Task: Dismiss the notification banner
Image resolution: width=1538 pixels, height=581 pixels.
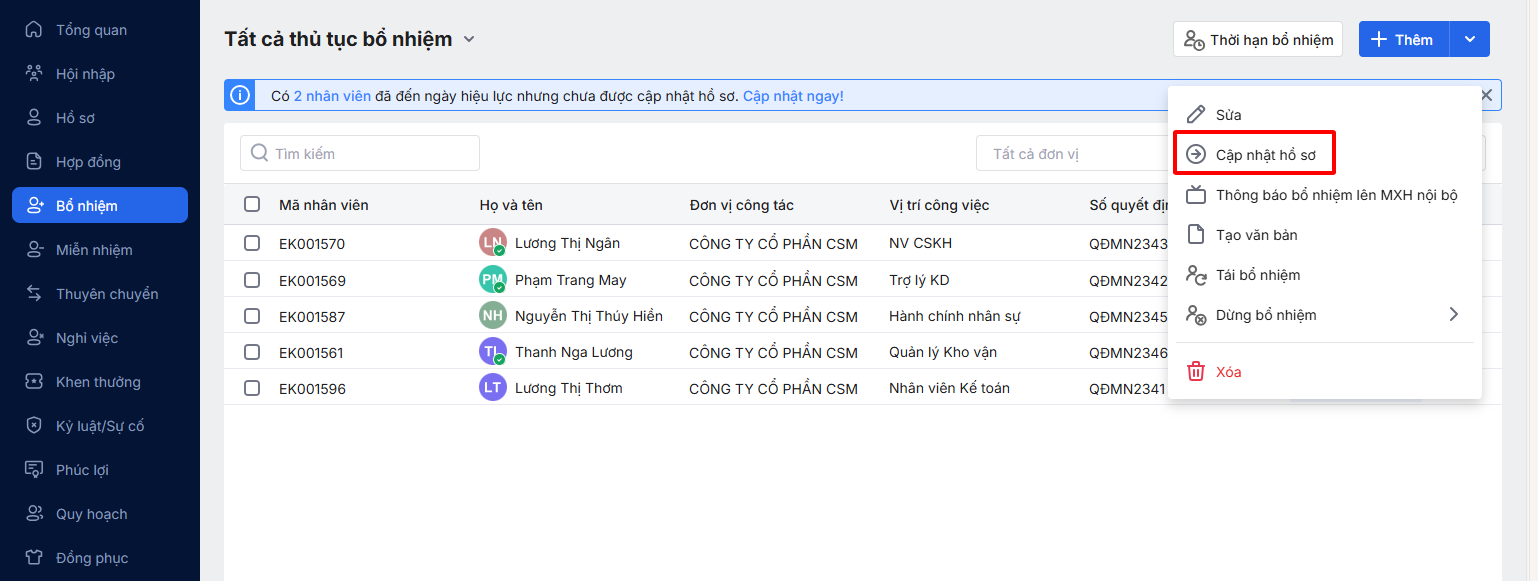Action: pos(1486,95)
